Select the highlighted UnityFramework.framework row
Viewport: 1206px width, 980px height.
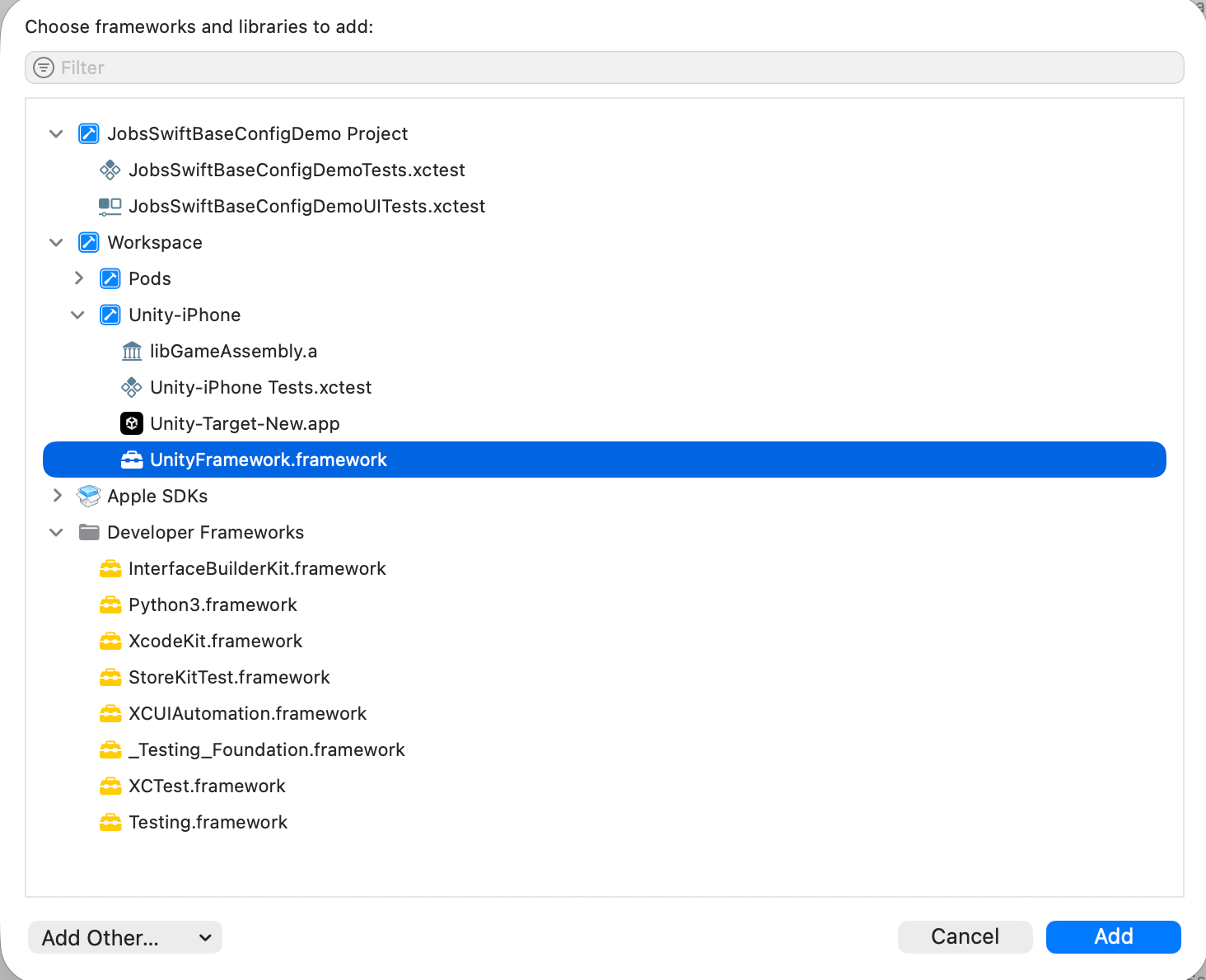coord(605,460)
